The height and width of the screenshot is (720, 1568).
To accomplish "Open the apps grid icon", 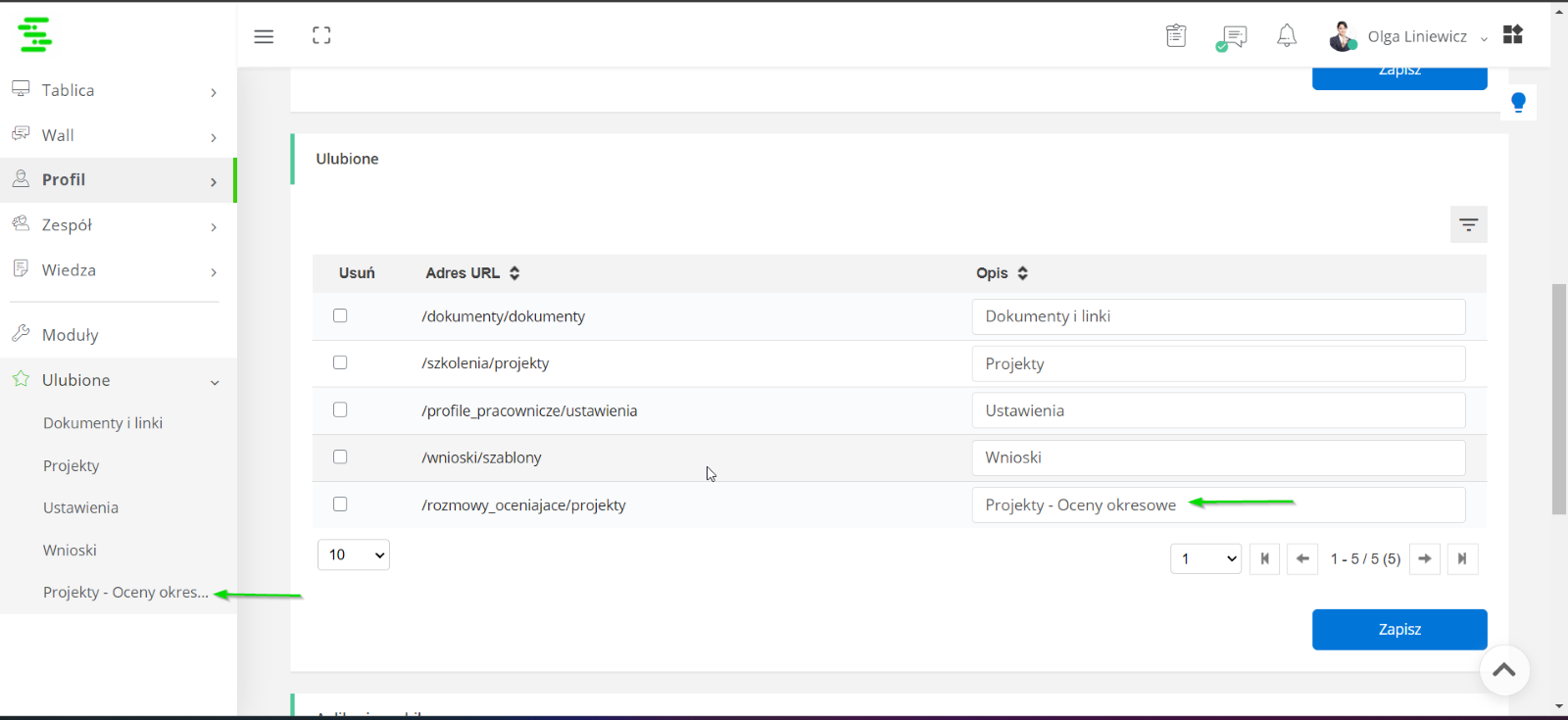I will [x=1513, y=34].
